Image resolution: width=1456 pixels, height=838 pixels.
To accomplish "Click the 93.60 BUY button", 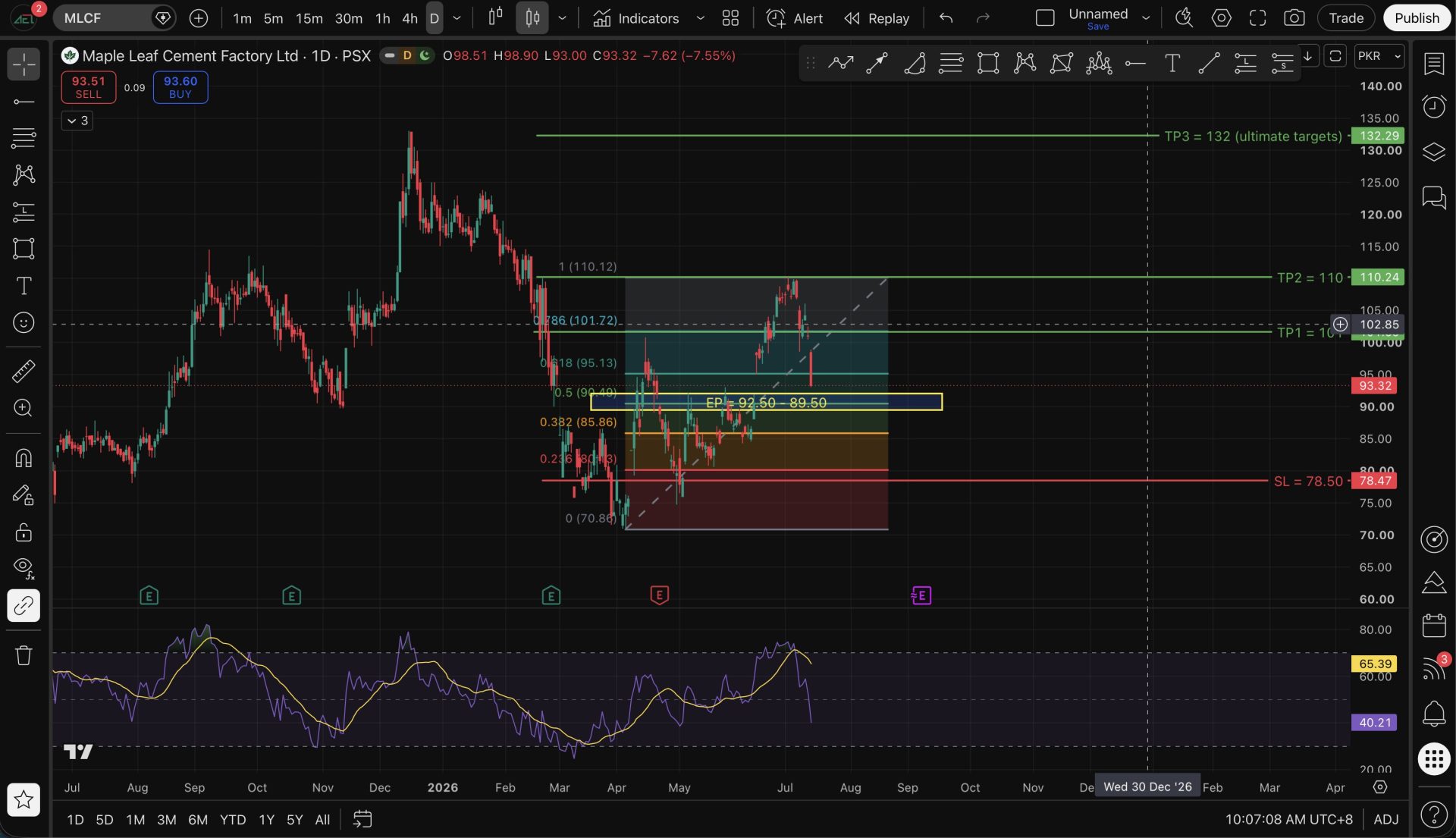I will 180,87.
